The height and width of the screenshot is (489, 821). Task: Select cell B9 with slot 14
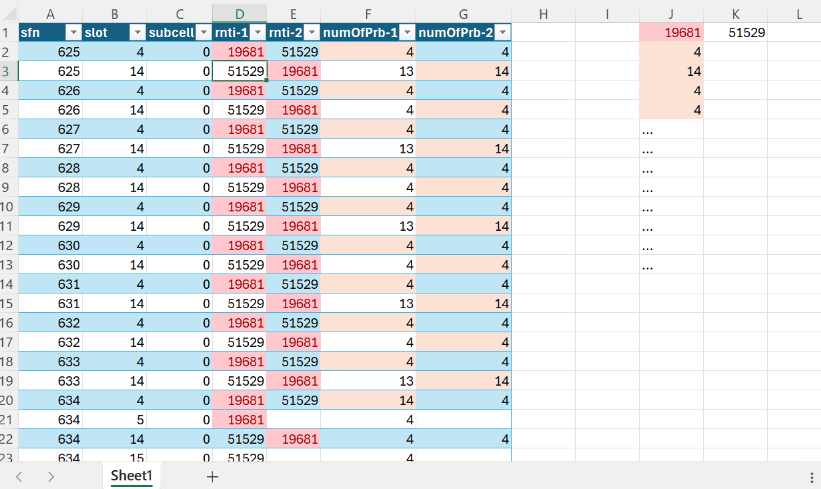coord(114,187)
